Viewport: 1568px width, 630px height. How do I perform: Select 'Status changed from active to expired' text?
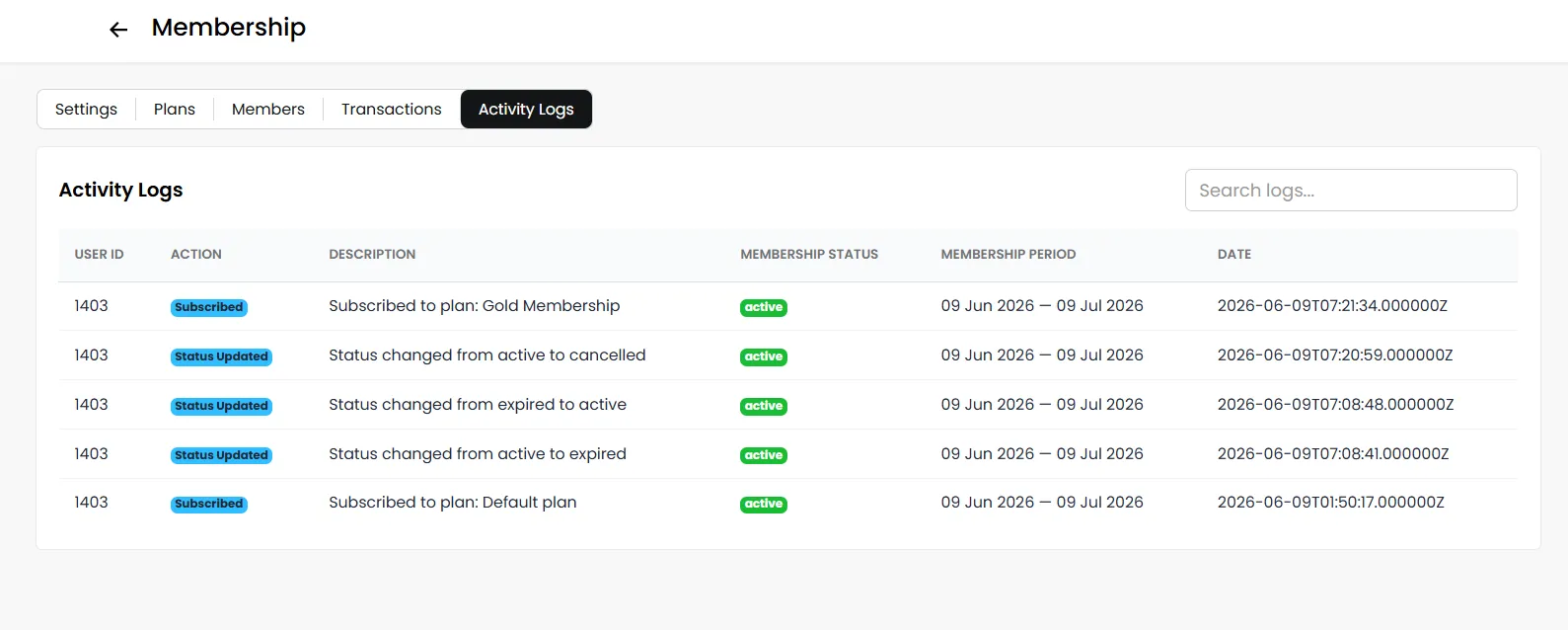pyautogui.click(x=478, y=454)
